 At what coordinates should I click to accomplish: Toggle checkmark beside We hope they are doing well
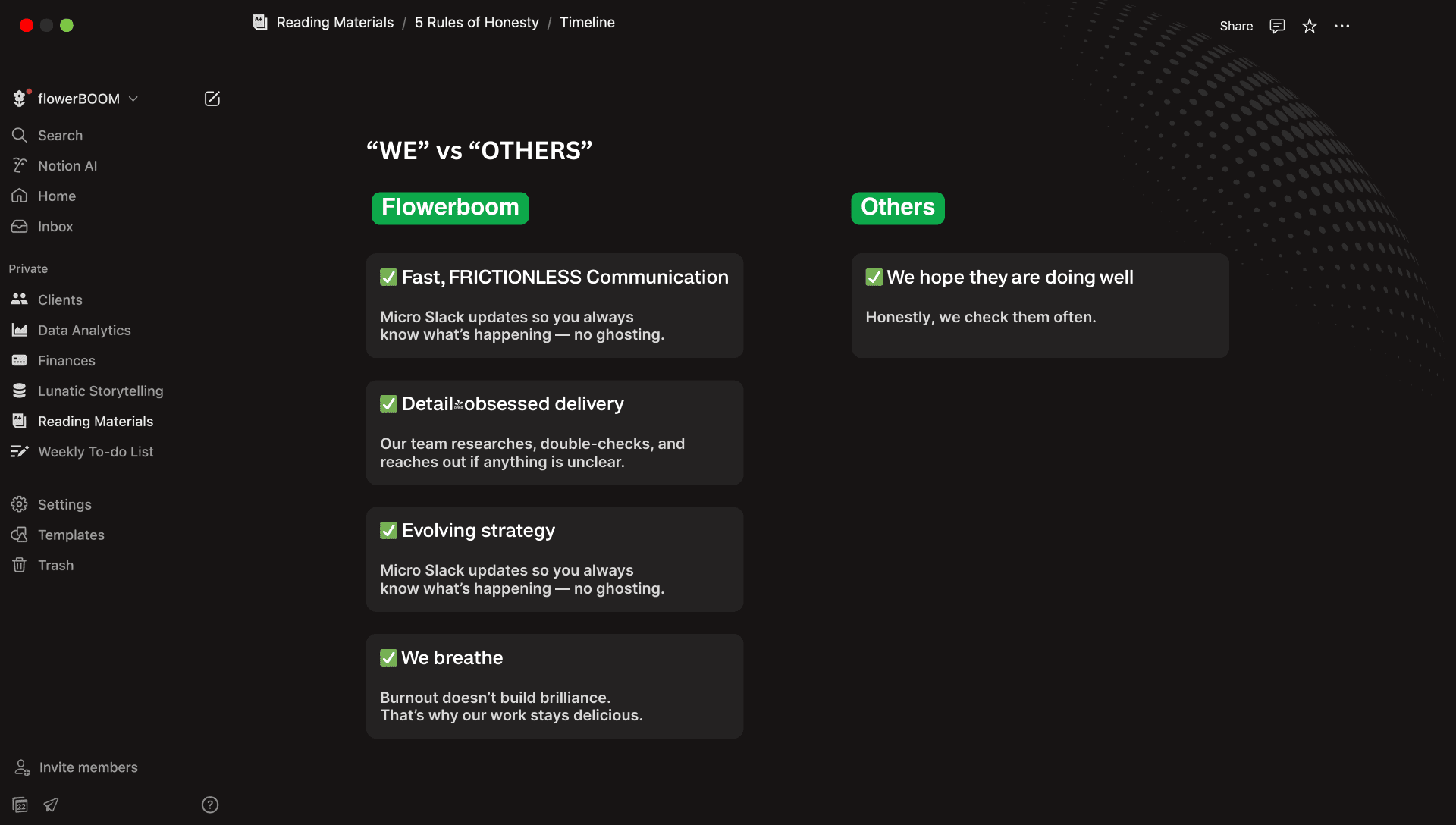click(x=874, y=278)
